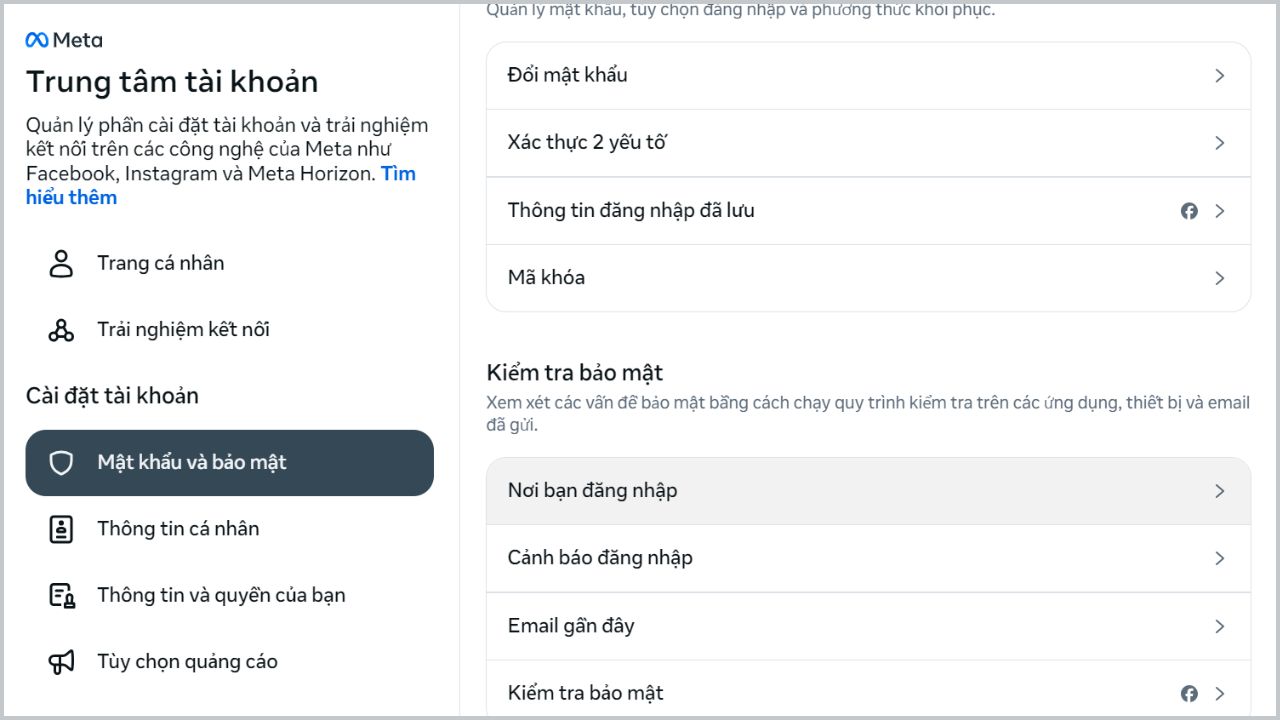Click the shield icon in Mật khẩu và bảo mật
The width and height of the screenshot is (1280, 720).
(61, 463)
